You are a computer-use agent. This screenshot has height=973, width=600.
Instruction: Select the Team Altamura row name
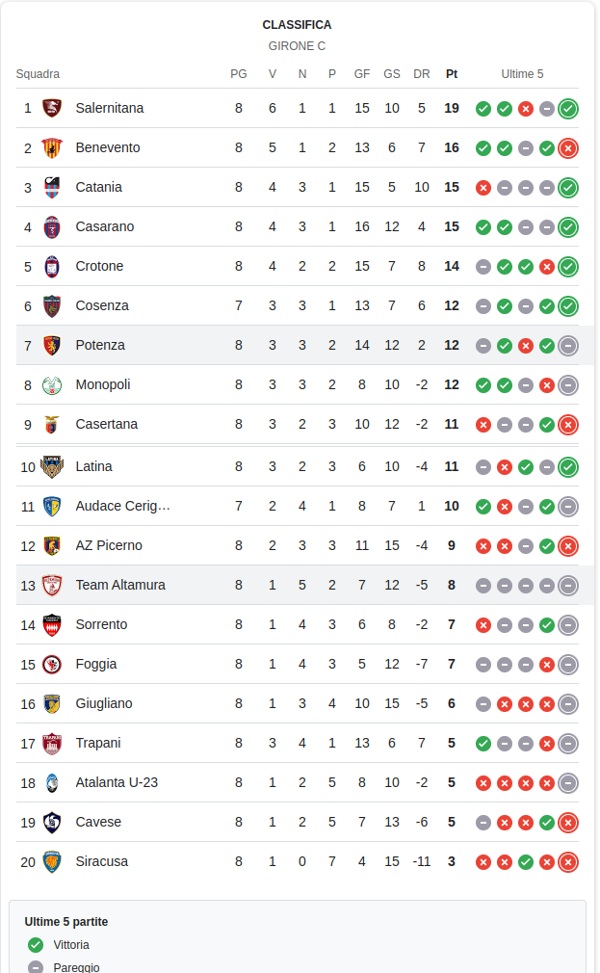point(120,585)
